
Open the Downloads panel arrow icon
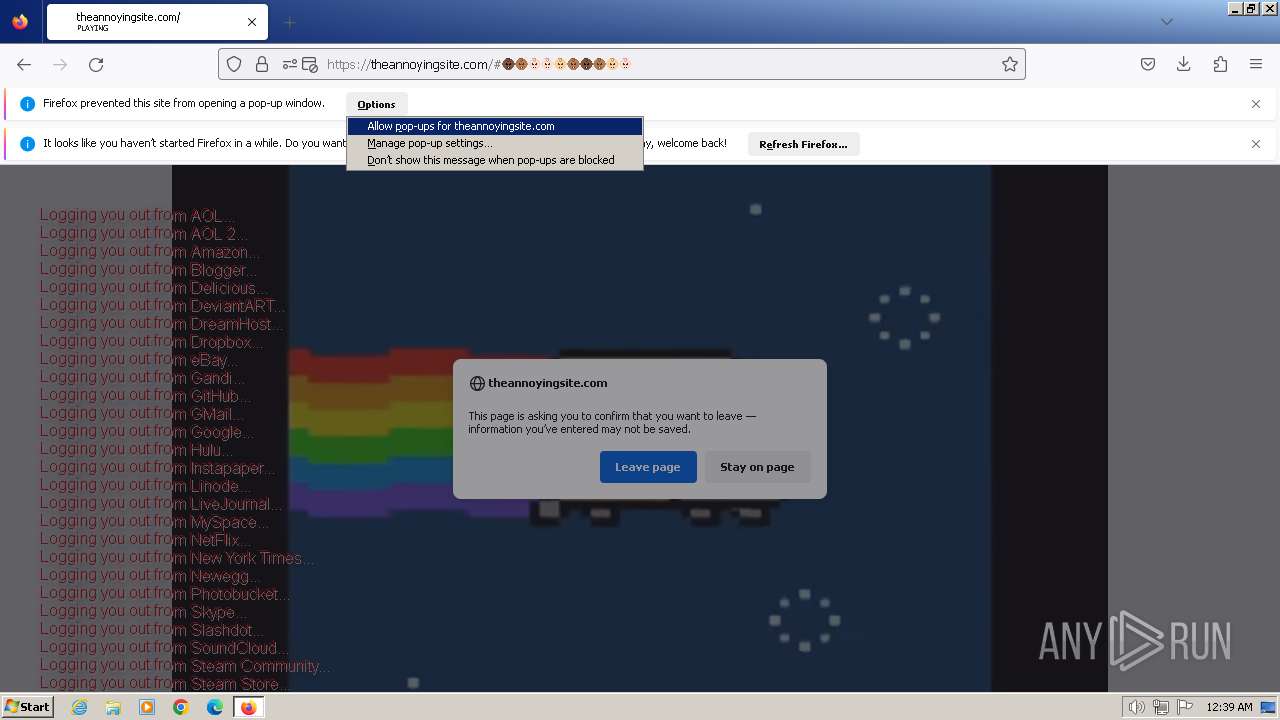[1184, 64]
